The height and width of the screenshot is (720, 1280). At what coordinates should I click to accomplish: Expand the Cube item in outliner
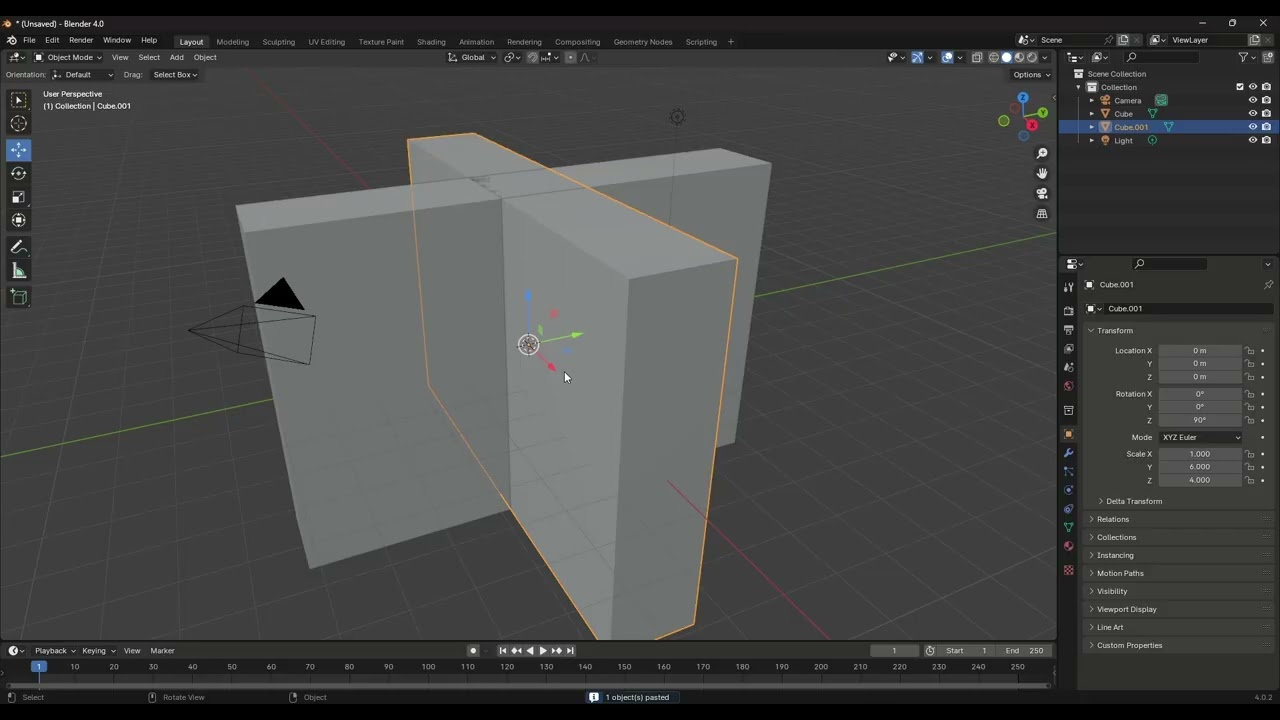(1091, 114)
